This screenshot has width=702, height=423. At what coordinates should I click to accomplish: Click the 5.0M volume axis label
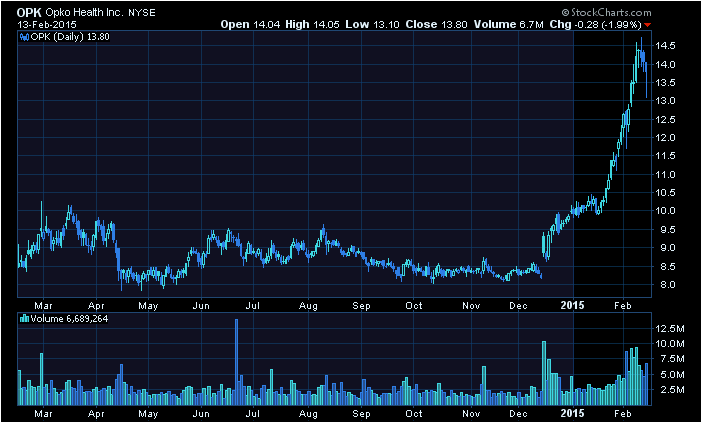(672, 375)
